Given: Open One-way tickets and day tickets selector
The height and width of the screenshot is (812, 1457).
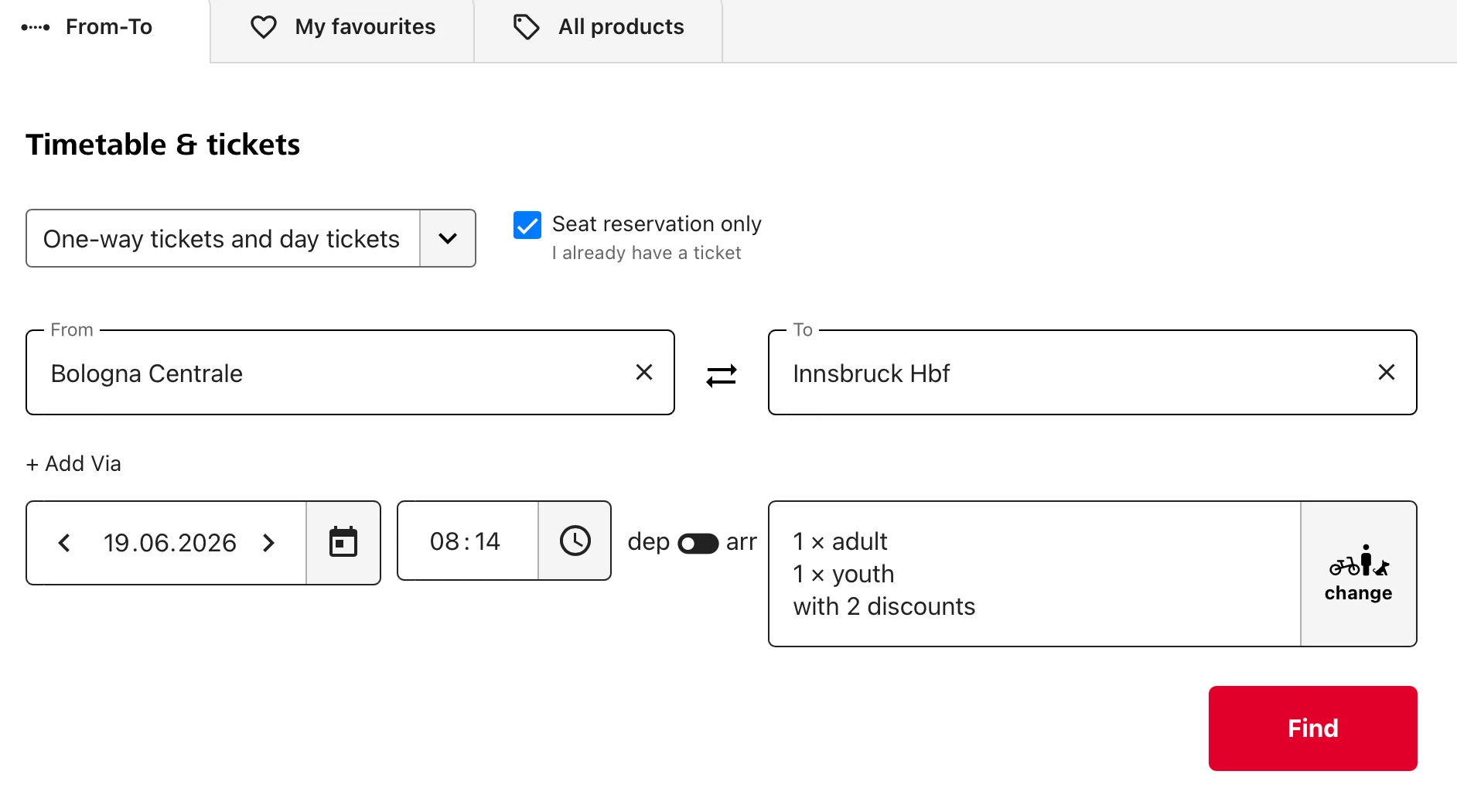Looking at the screenshot, I should (223, 238).
